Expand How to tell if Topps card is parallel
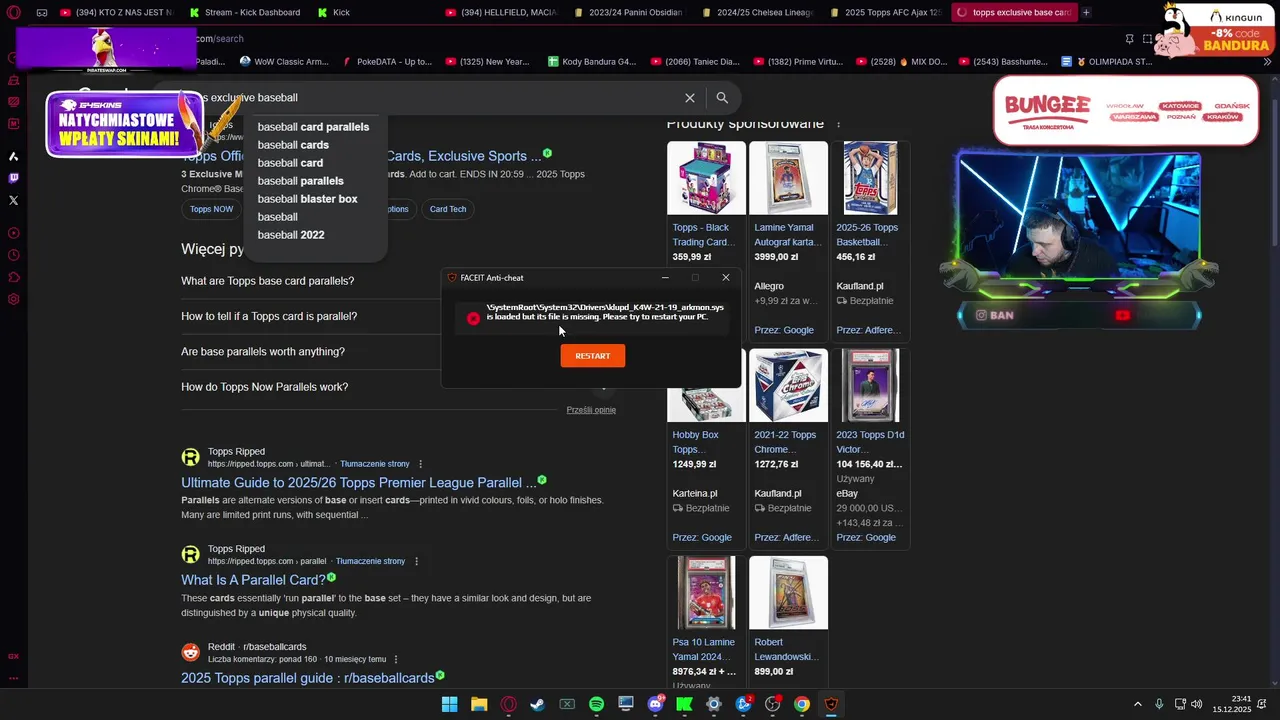Screen dimensions: 1280x720 [x=269, y=316]
